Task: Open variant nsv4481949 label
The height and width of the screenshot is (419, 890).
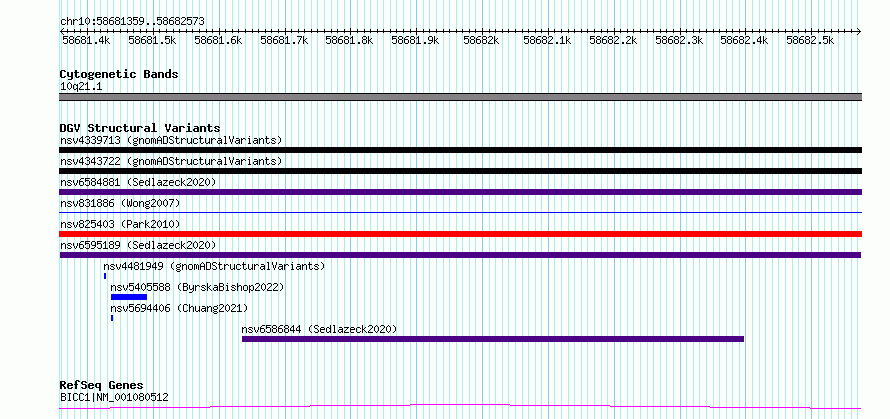Action: pos(214,266)
